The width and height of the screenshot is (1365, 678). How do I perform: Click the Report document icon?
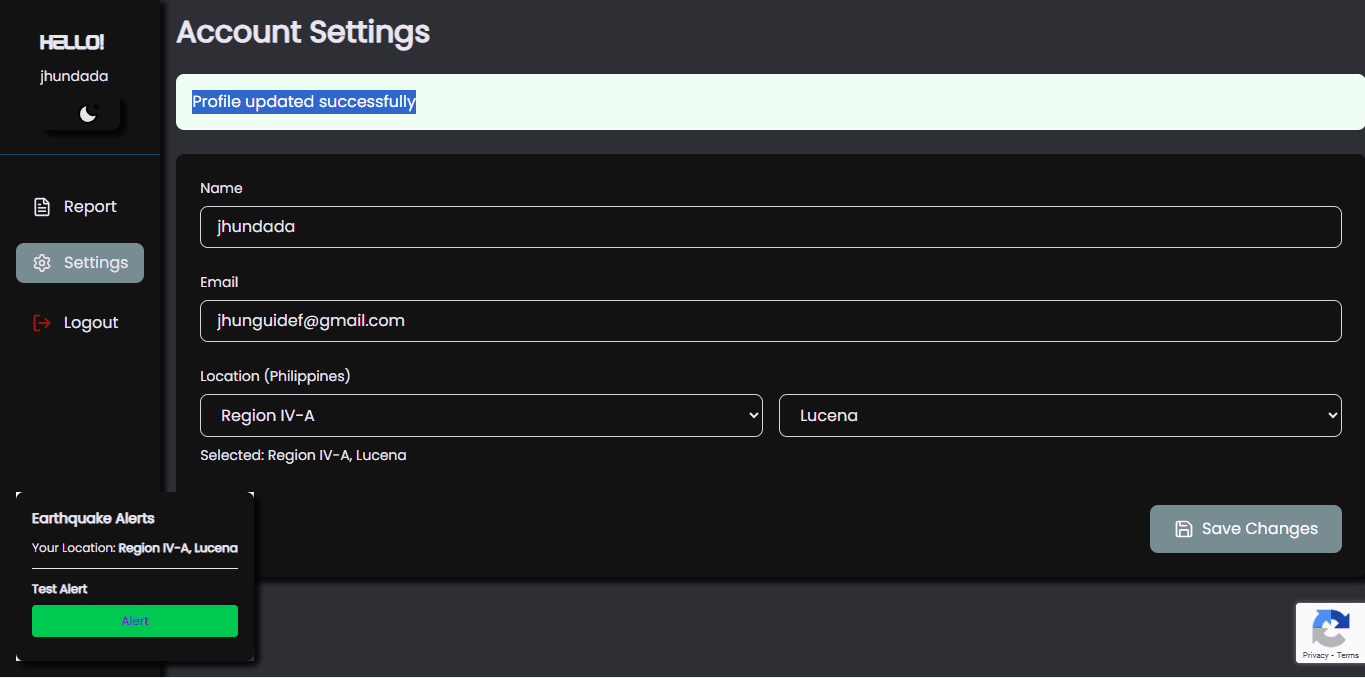click(x=42, y=207)
